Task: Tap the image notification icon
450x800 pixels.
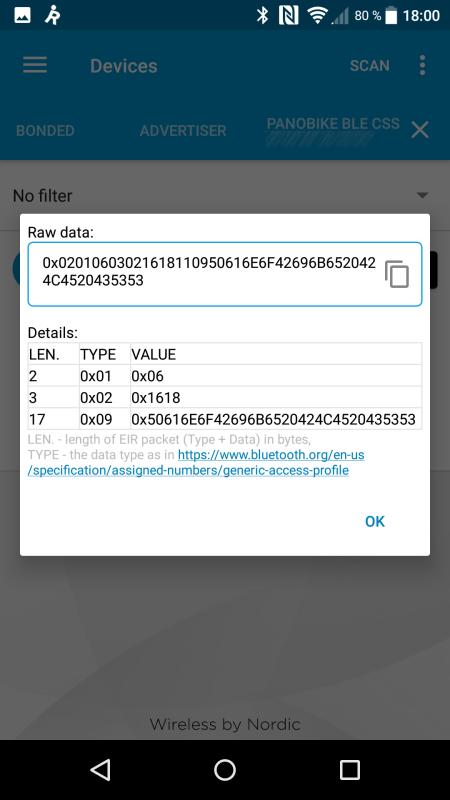Action: click(x=22, y=15)
